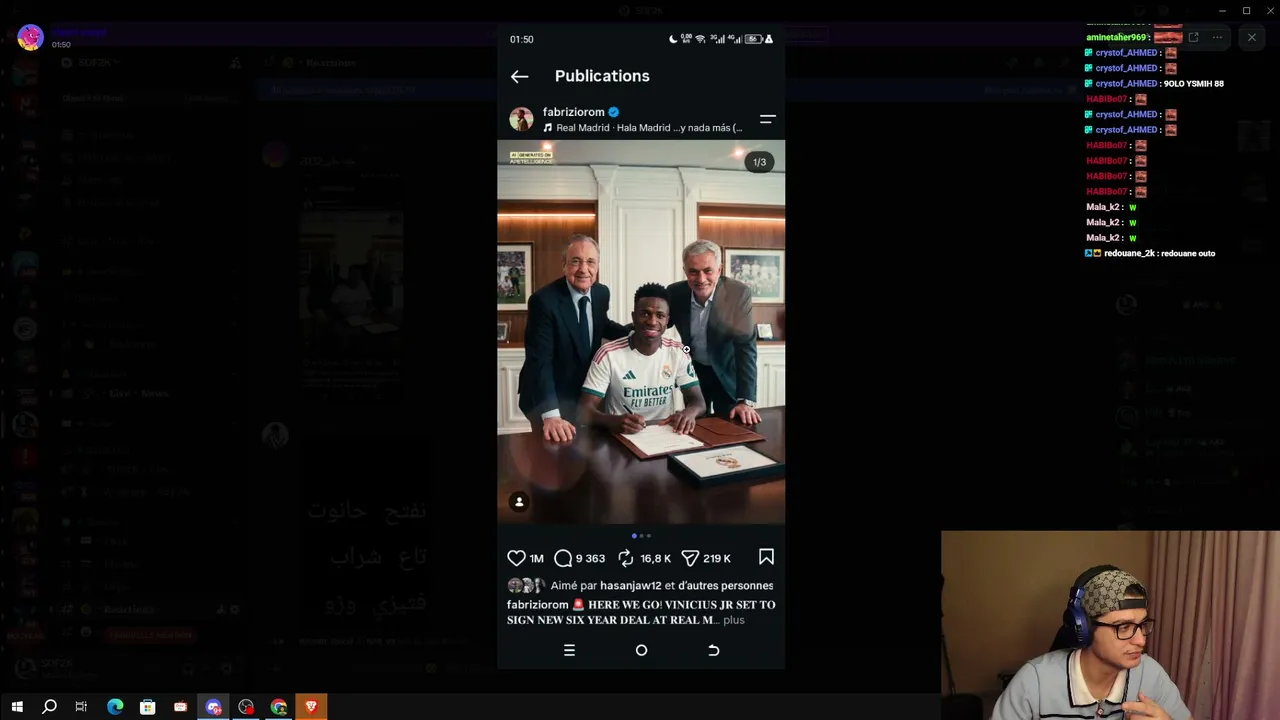
Task: Click the '1/3' photo counter badge
Action: (x=759, y=162)
